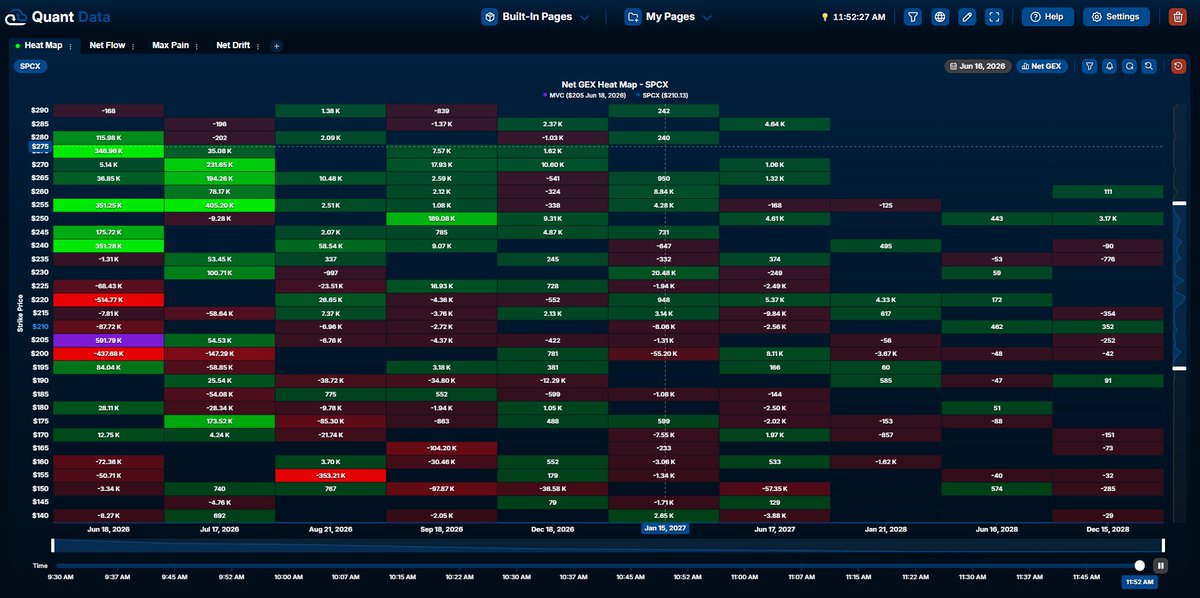Click the pencil edit icon
The height and width of the screenshot is (598, 1200).
pyautogui.click(x=967, y=17)
